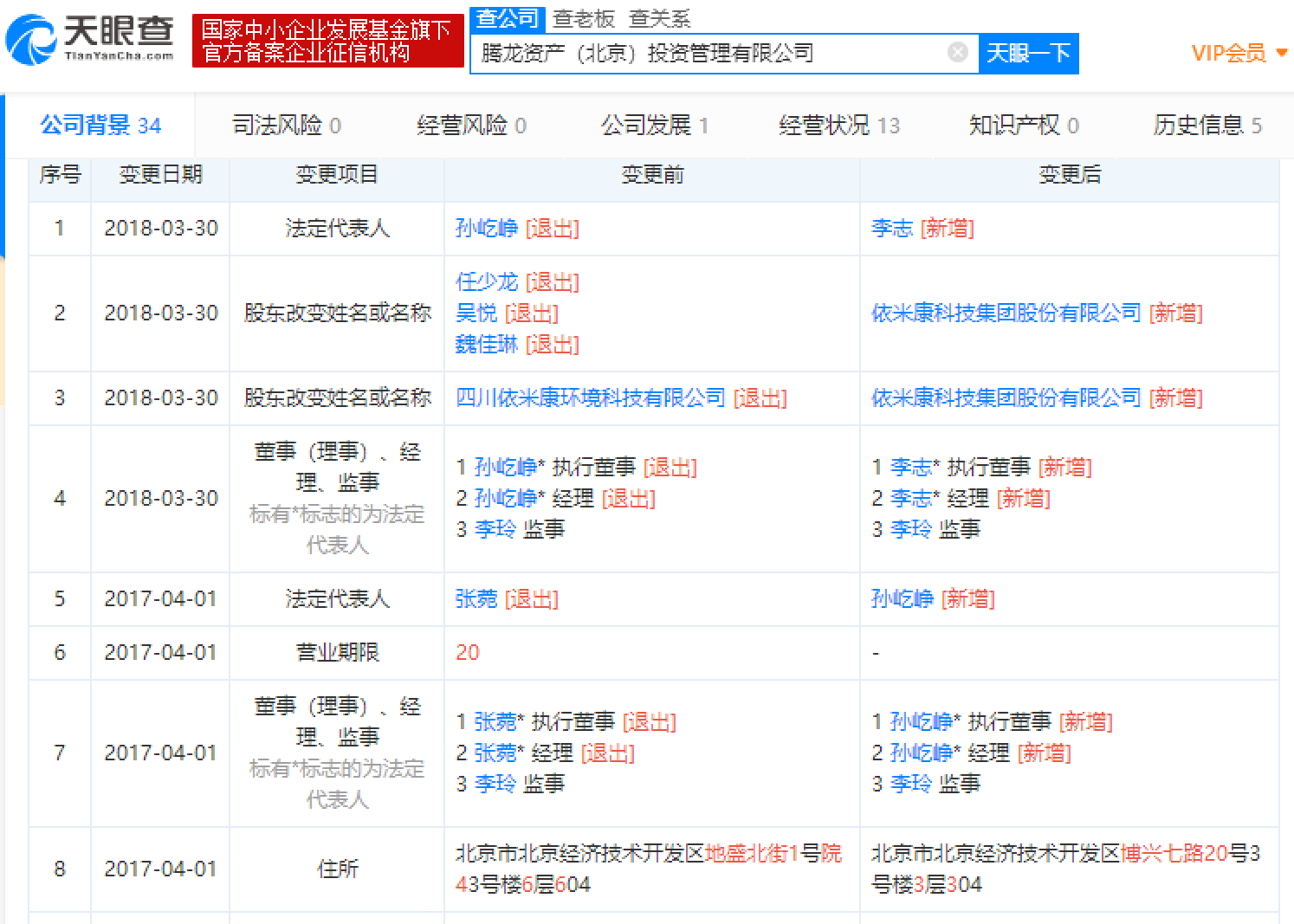Click 孙屹峥 执行董事 link in row 4
Screen dimensions: 1294x924
pos(506,468)
